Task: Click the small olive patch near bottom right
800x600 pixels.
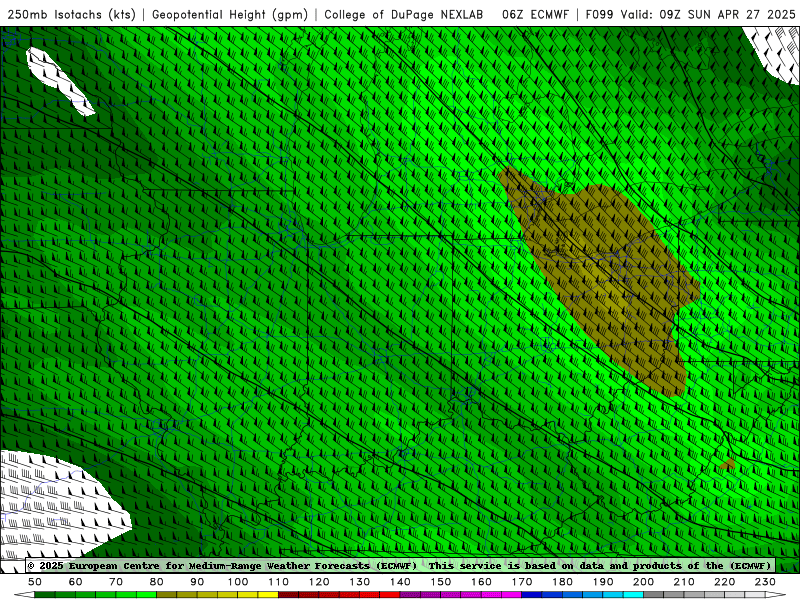Action: click(x=728, y=464)
